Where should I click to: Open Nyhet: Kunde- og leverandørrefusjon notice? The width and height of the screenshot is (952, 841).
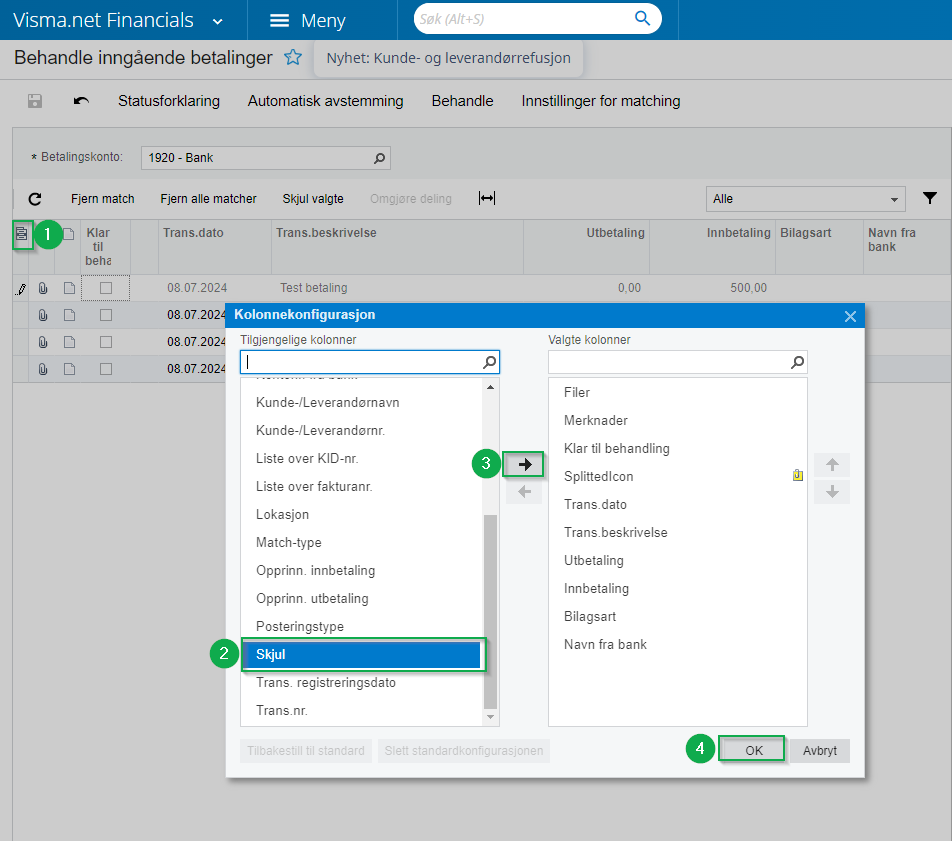pyautogui.click(x=449, y=58)
